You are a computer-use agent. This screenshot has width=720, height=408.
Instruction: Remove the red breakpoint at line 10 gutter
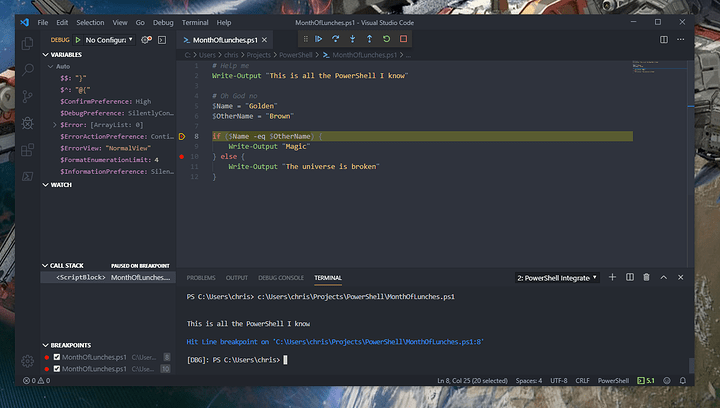[x=182, y=156]
